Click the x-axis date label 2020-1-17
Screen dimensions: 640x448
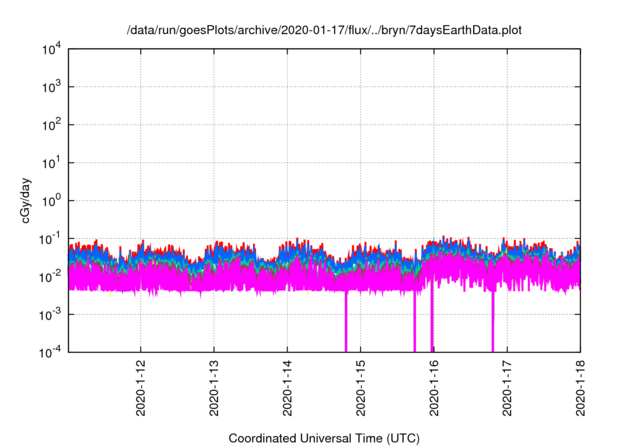pos(507,388)
